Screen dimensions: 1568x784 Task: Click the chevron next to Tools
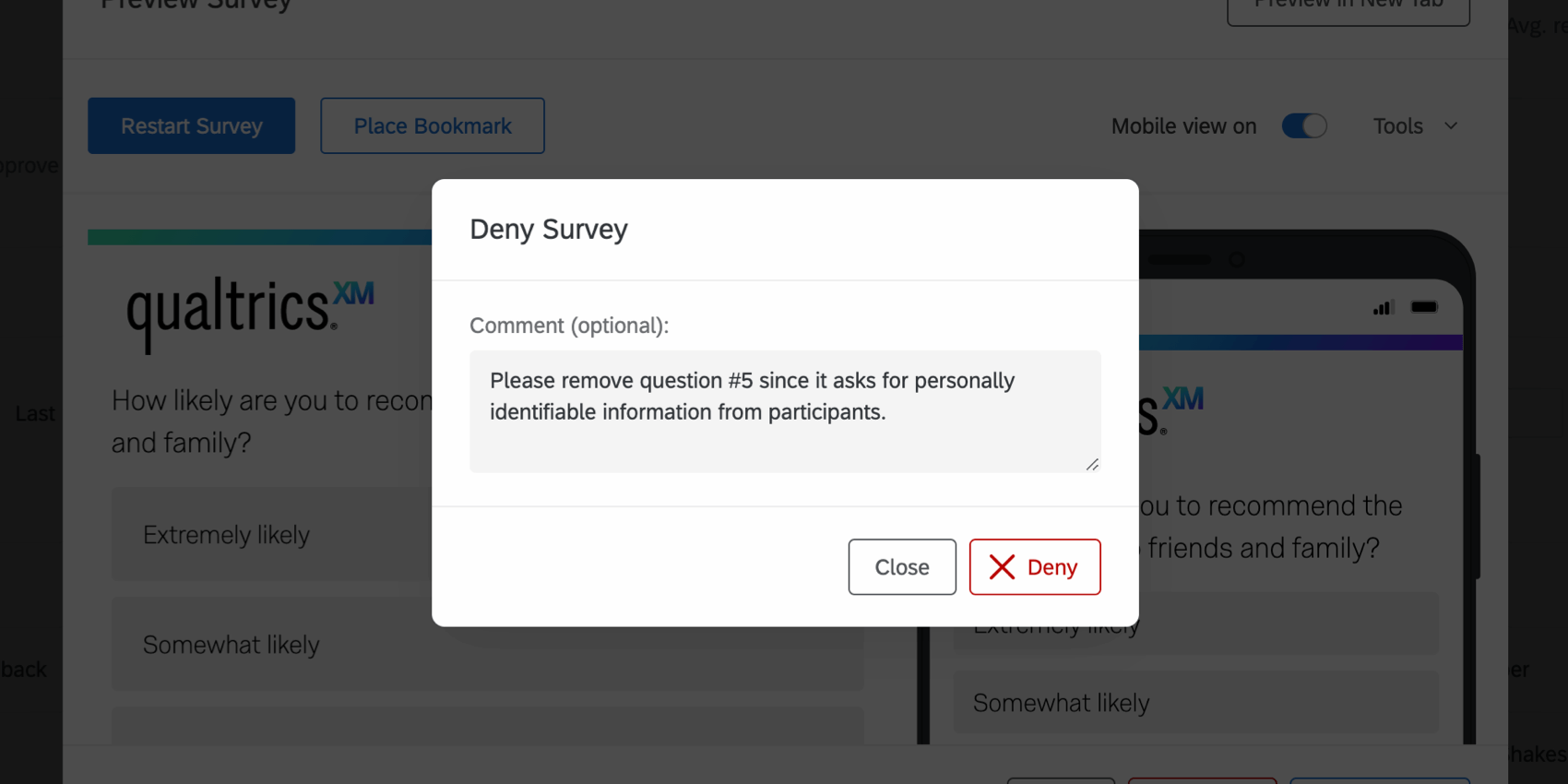1451,126
